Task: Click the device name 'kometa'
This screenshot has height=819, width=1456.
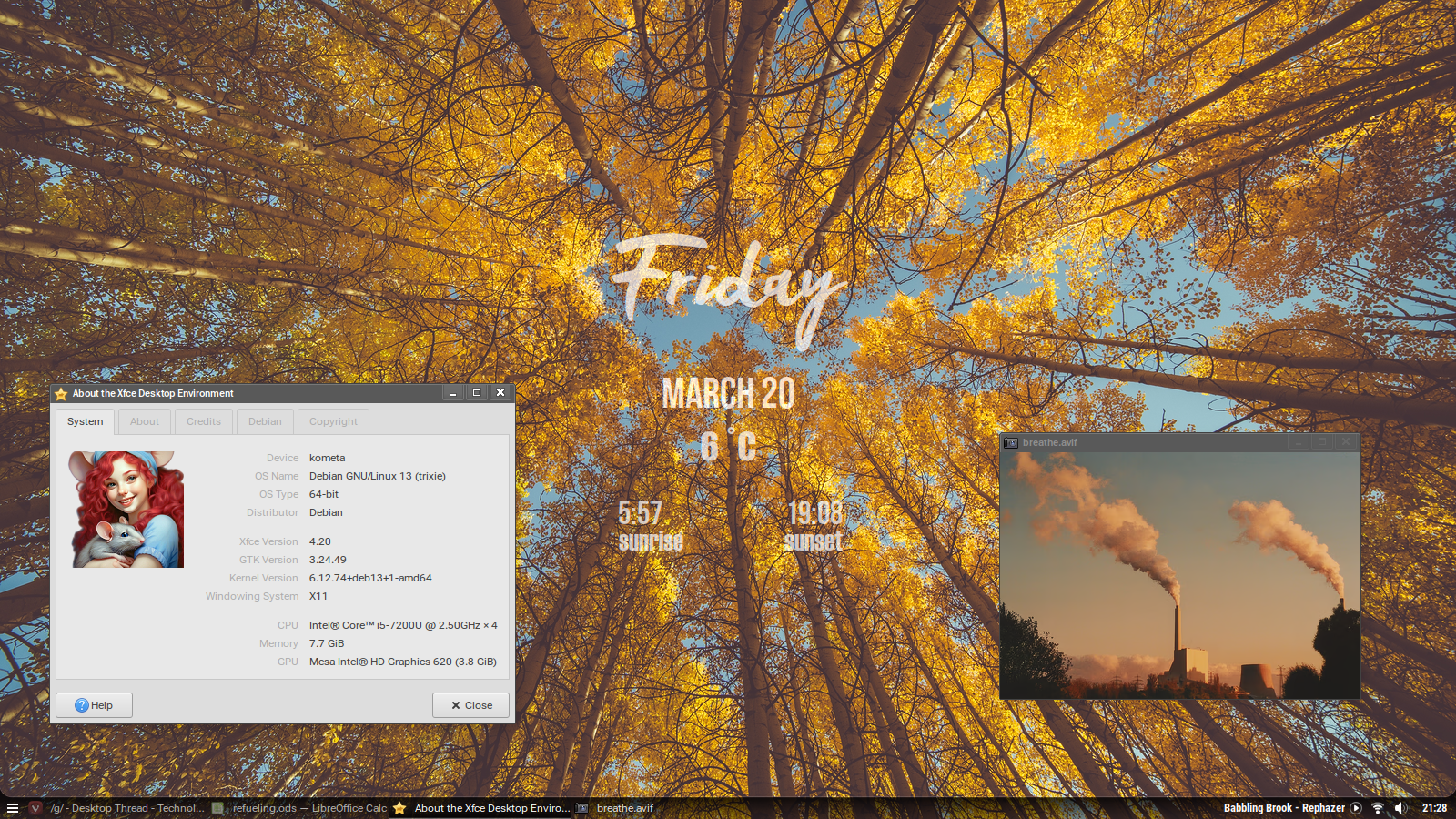Action: (x=328, y=458)
